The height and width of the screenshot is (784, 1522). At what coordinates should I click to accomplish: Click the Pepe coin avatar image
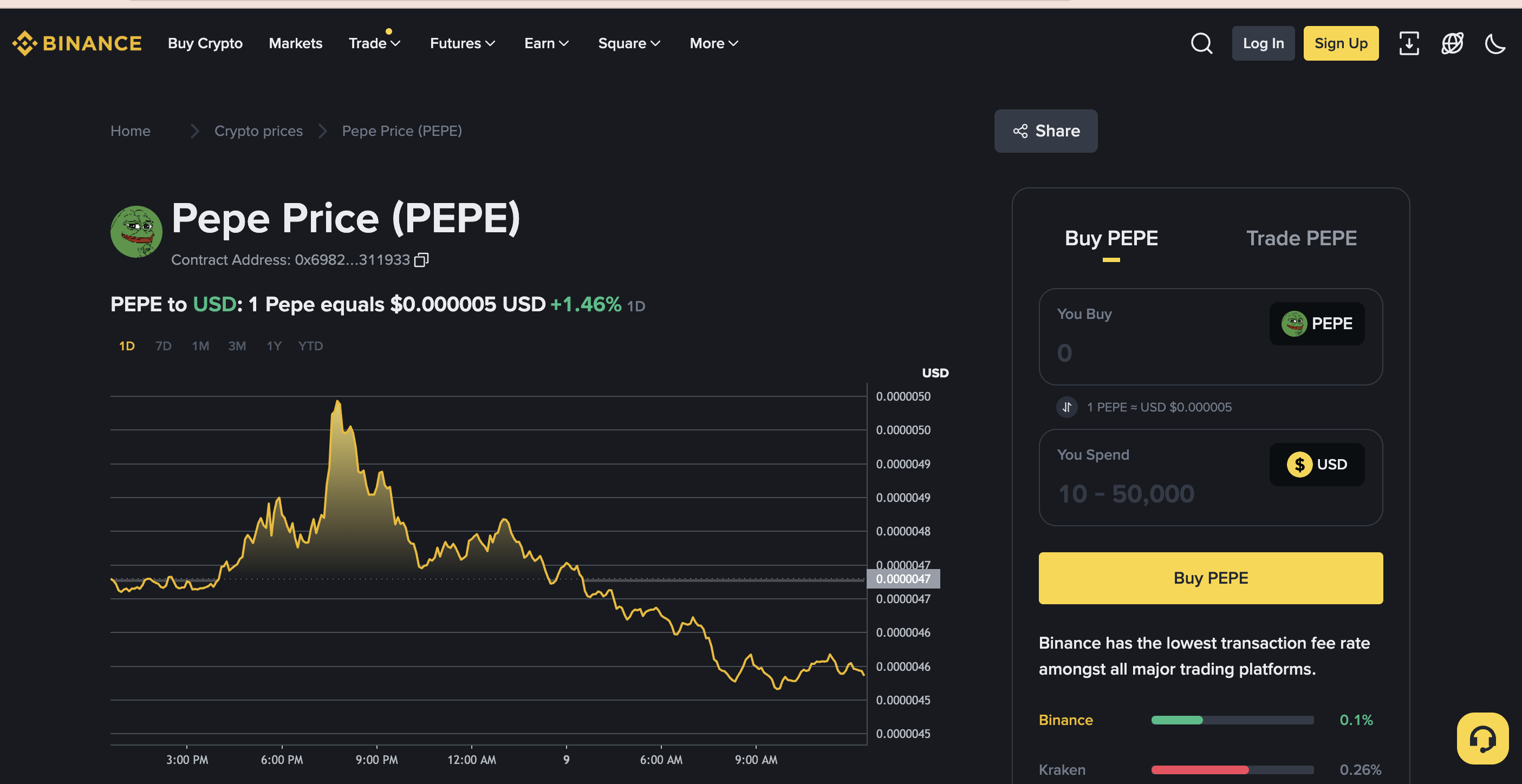pyautogui.click(x=136, y=232)
